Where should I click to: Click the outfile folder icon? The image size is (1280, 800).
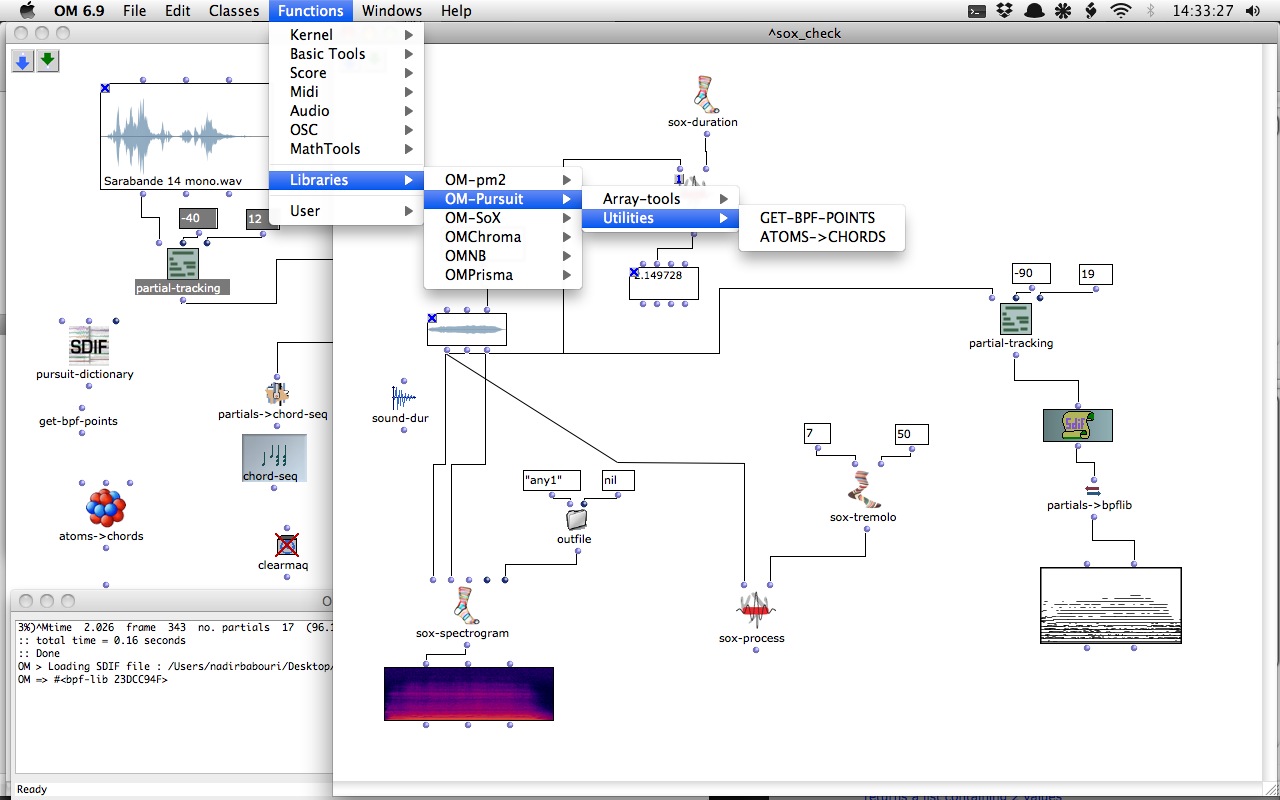(575, 519)
